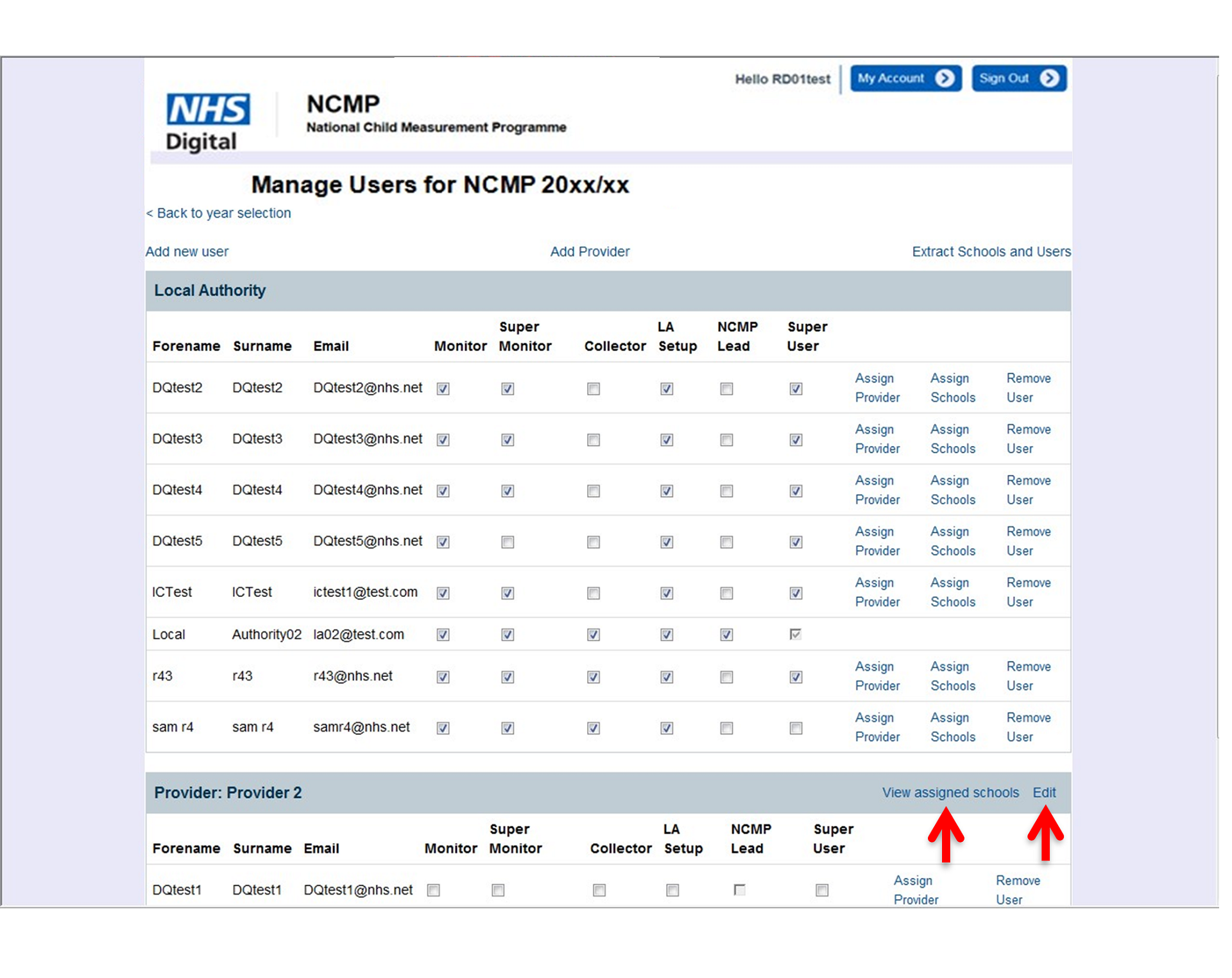The width and height of the screenshot is (1232, 978).
Task: Enable NCMP Lead for ICTest
Action: pyautogui.click(x=726, y=594)
